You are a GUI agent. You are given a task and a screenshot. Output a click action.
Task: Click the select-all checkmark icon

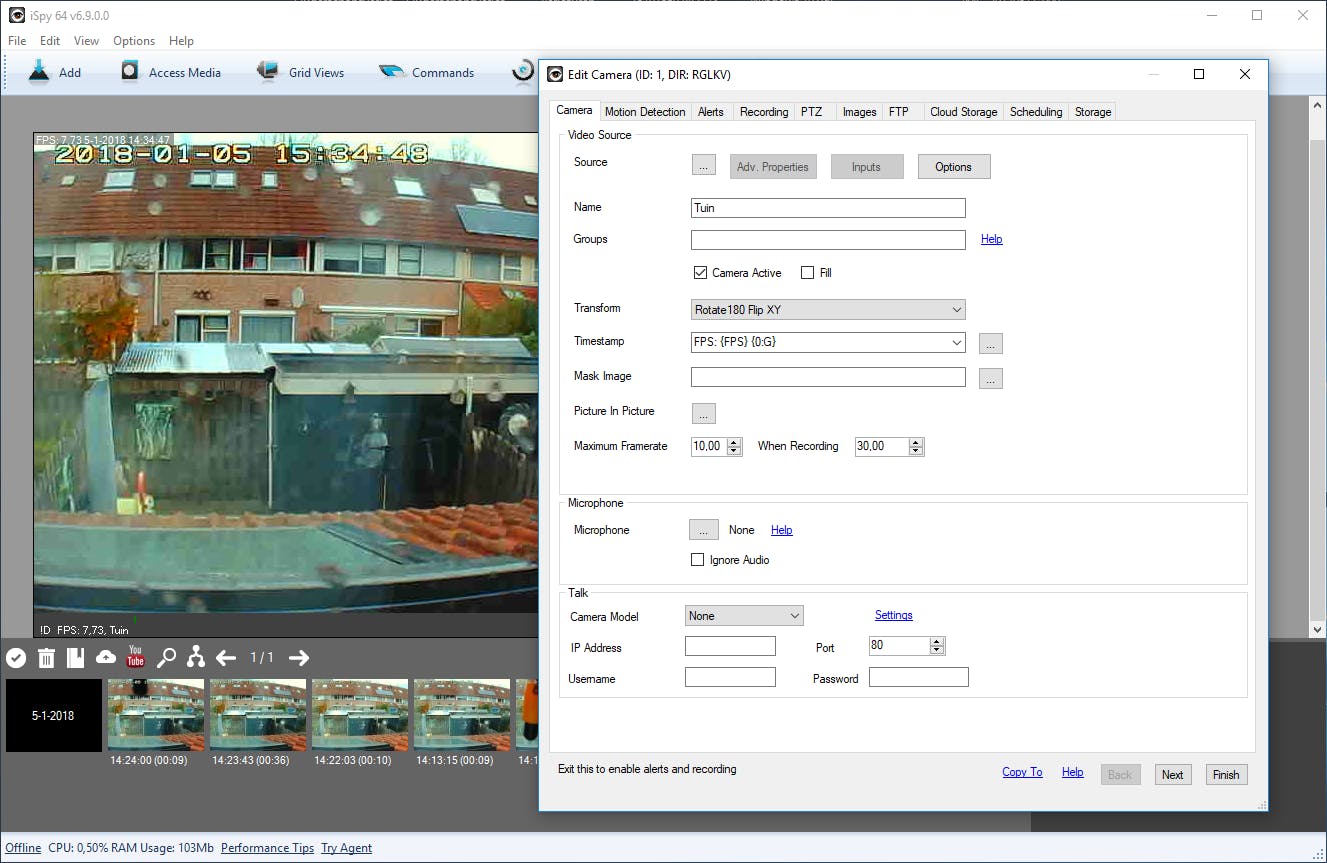click(x=16, y=657)
